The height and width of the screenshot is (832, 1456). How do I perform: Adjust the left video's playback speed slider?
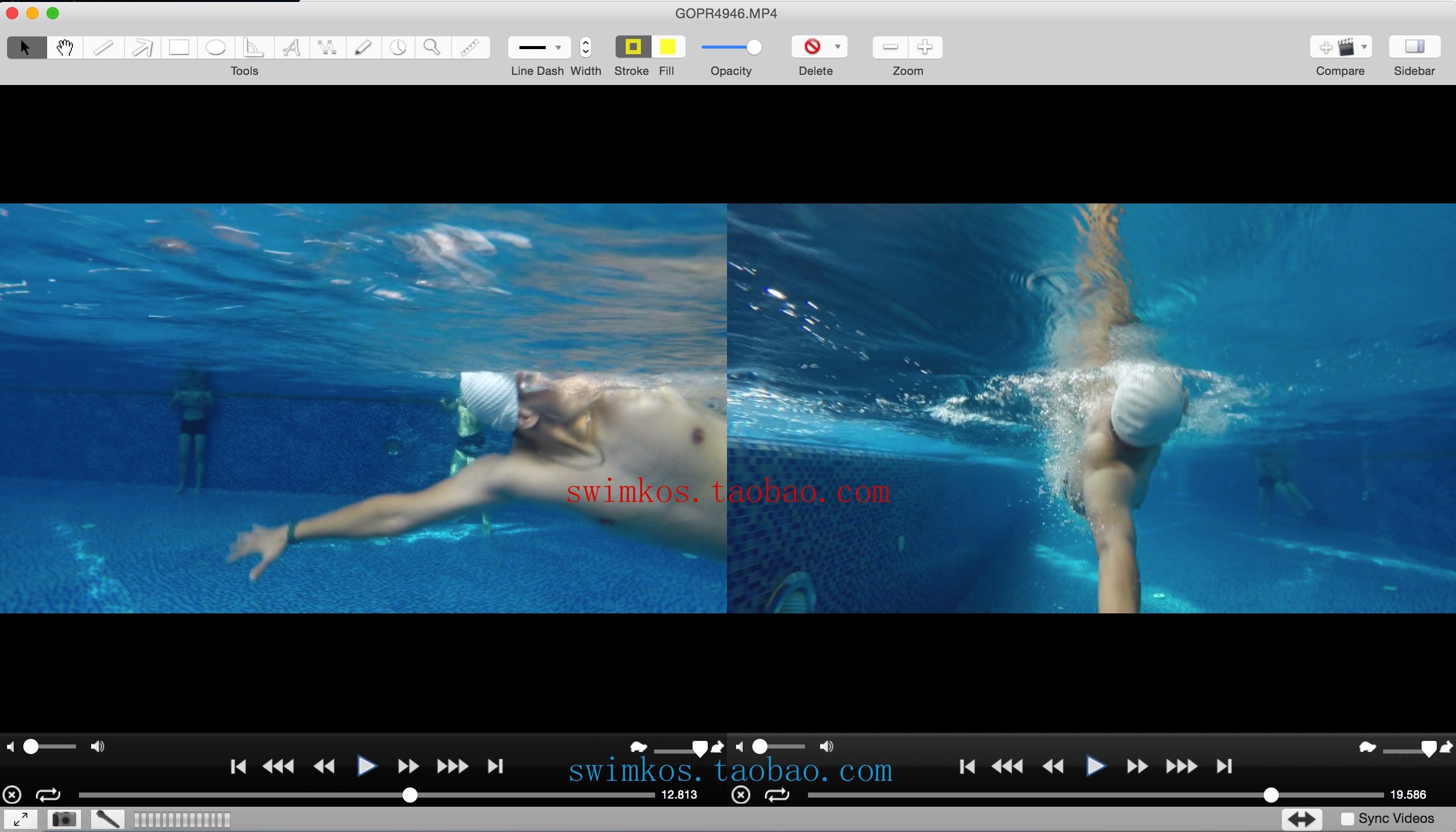(680, 748)
